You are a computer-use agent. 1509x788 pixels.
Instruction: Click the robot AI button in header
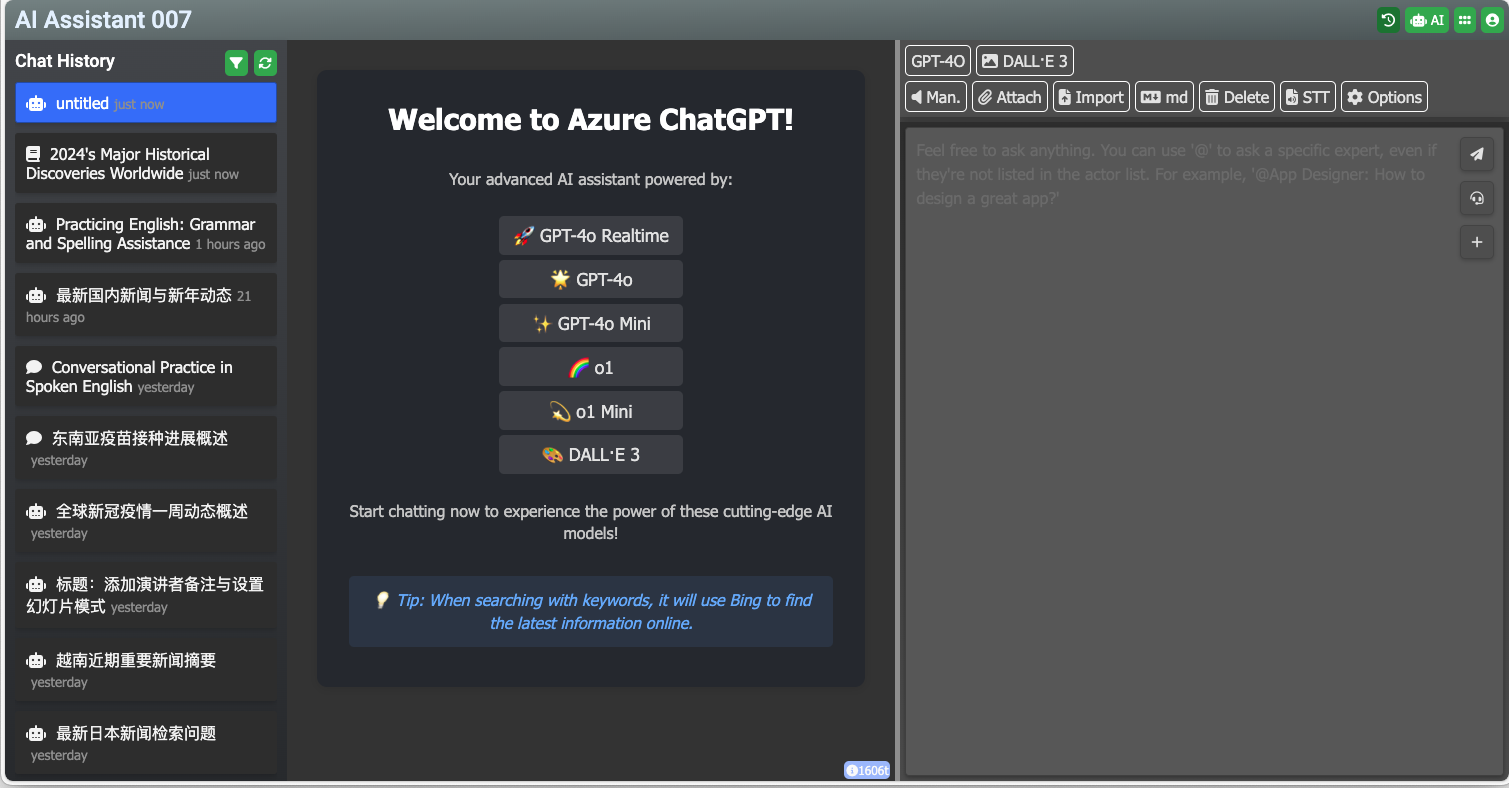pyautogui.click(x=1427, y=20)
